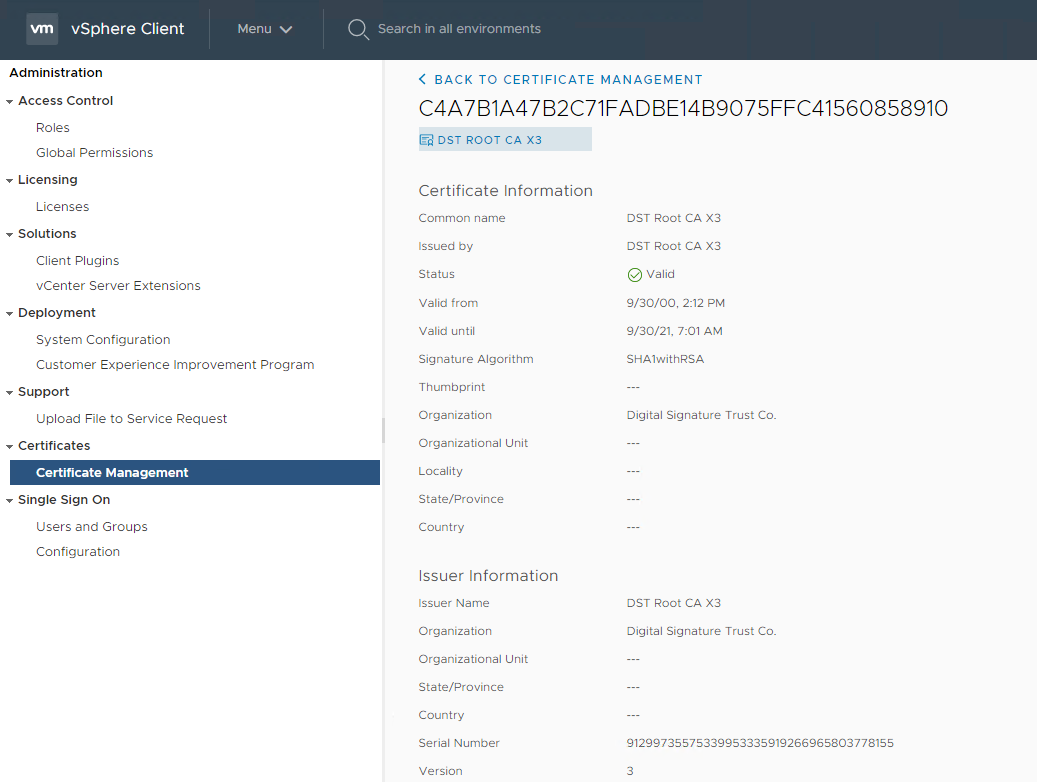Select the DST ROOT CA X3 tab
Viewport: 1037px width, 782px height.
pos(505,140)
